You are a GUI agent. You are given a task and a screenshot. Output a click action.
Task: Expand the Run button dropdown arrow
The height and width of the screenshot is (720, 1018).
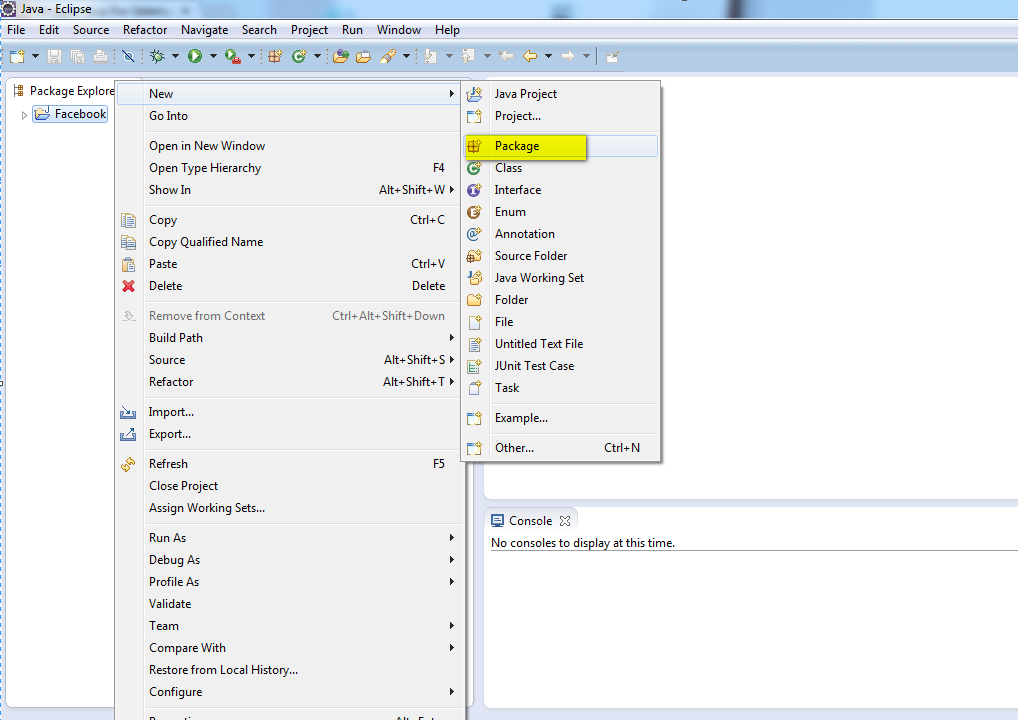point(213,56)
